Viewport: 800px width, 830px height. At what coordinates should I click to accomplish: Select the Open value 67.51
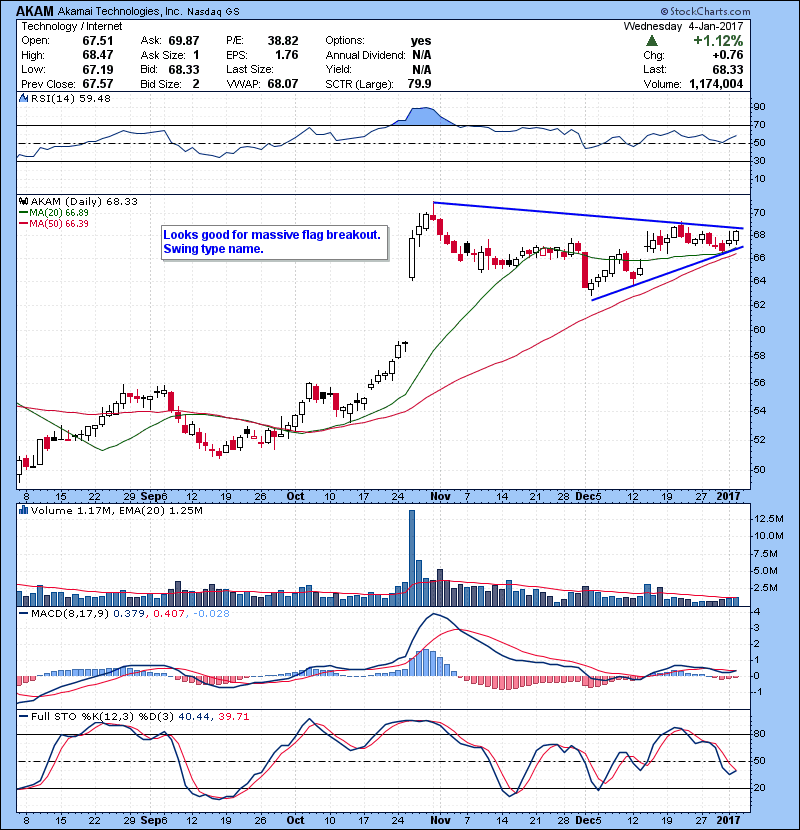click(x=97, y=41)
